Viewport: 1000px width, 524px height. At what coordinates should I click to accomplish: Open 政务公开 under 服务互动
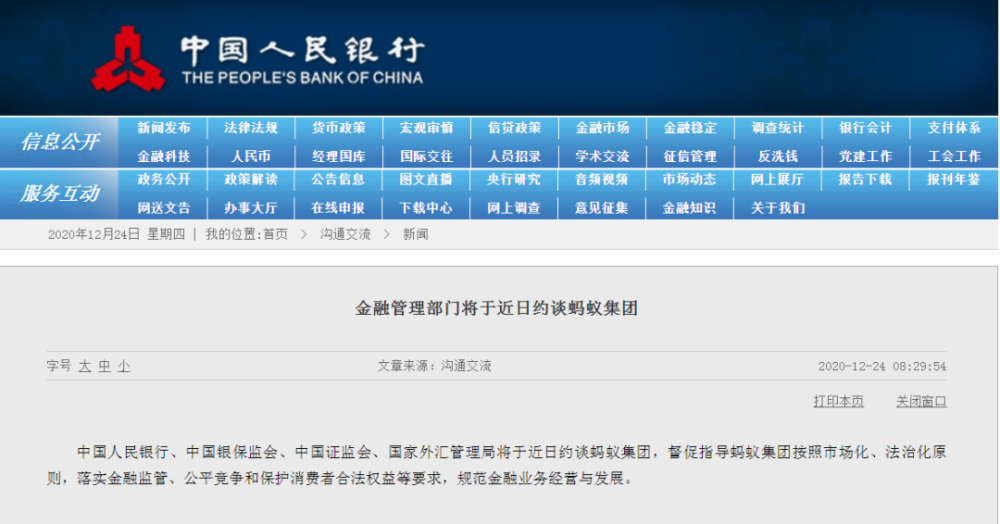click(164, 180)
